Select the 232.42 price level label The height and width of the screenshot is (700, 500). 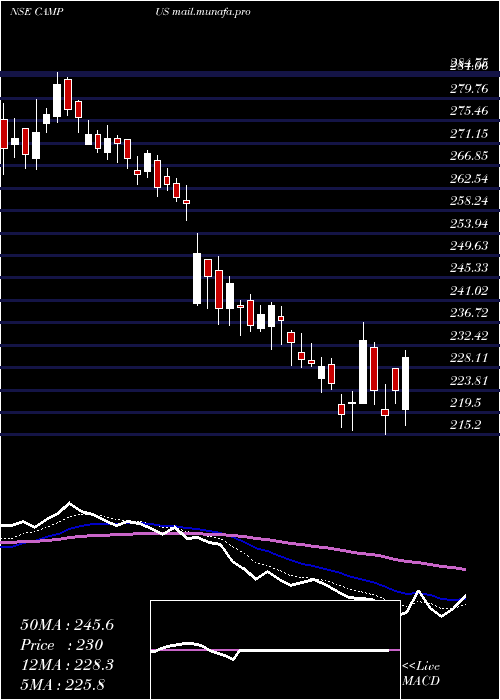[469, 335]
